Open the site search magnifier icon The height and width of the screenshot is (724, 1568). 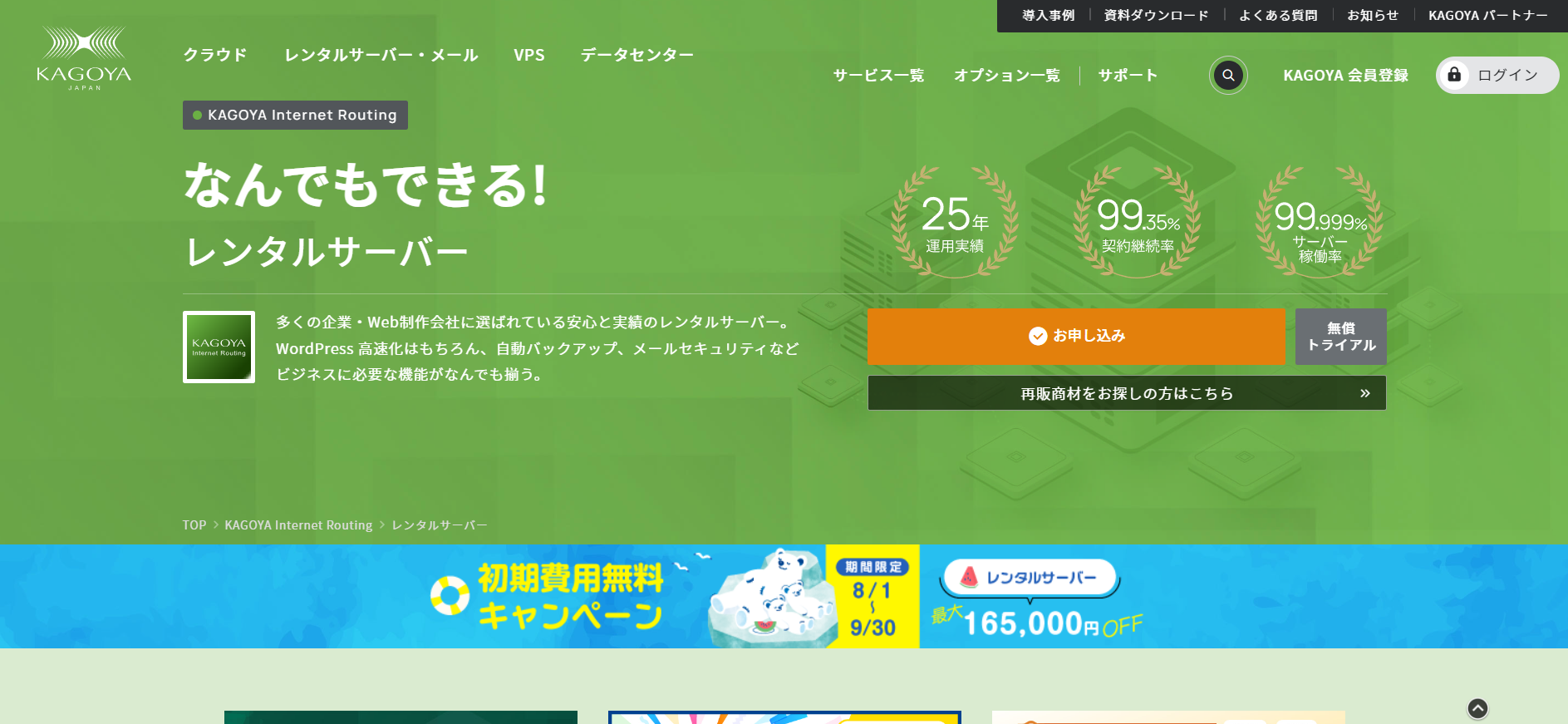coord(1228,76)
